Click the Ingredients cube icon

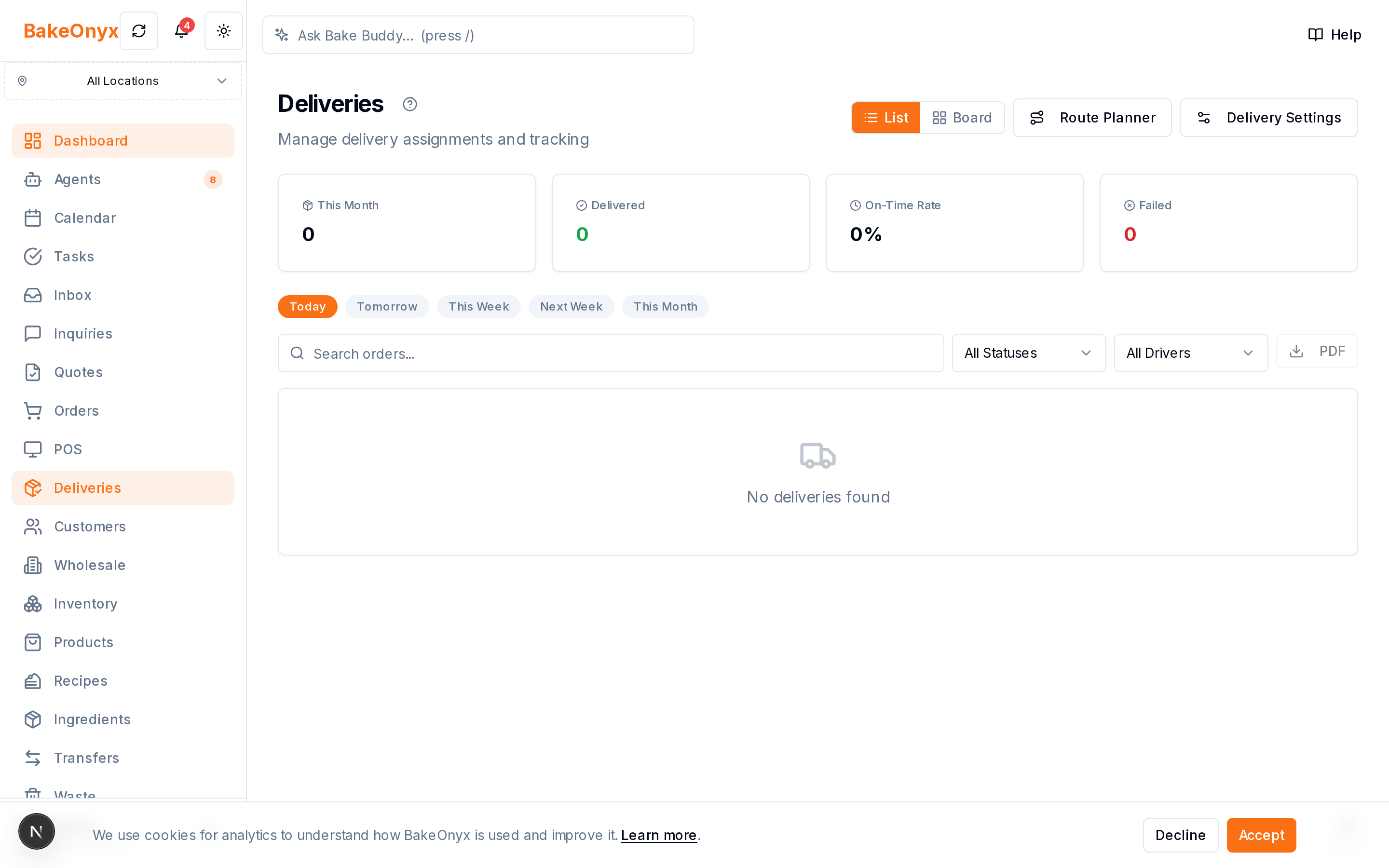click(x=33, y=719)
